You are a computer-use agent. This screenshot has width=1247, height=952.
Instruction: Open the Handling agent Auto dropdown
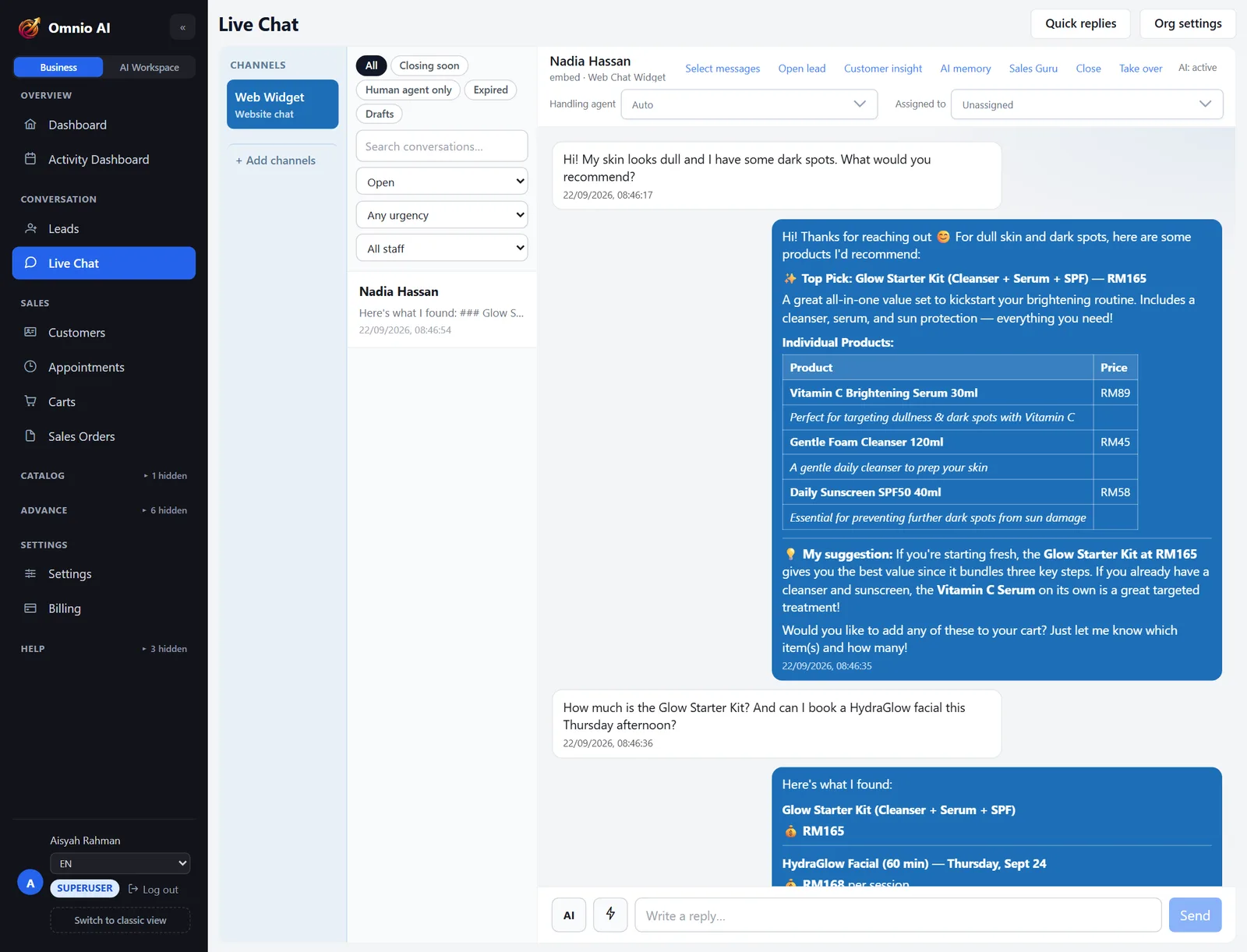(x=749, y=104)
